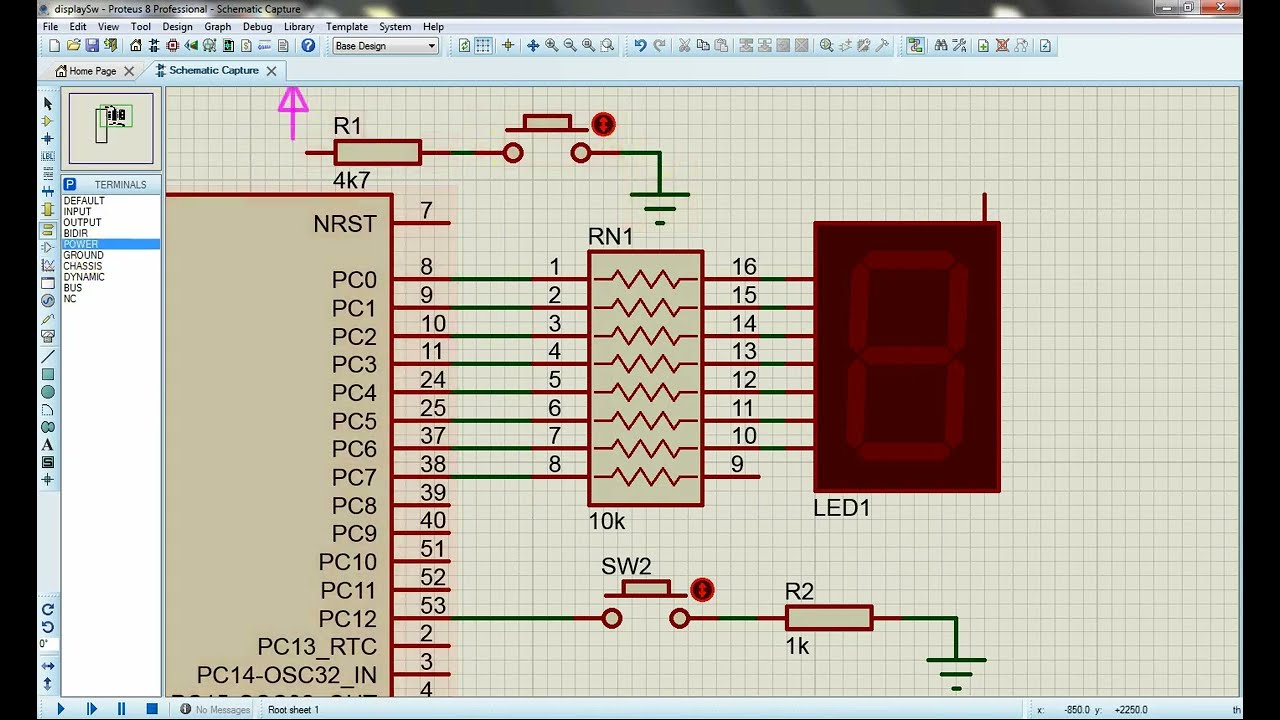Click the overview thumbnail preview
Screen dimensions: 1280x720
[111, 128]
